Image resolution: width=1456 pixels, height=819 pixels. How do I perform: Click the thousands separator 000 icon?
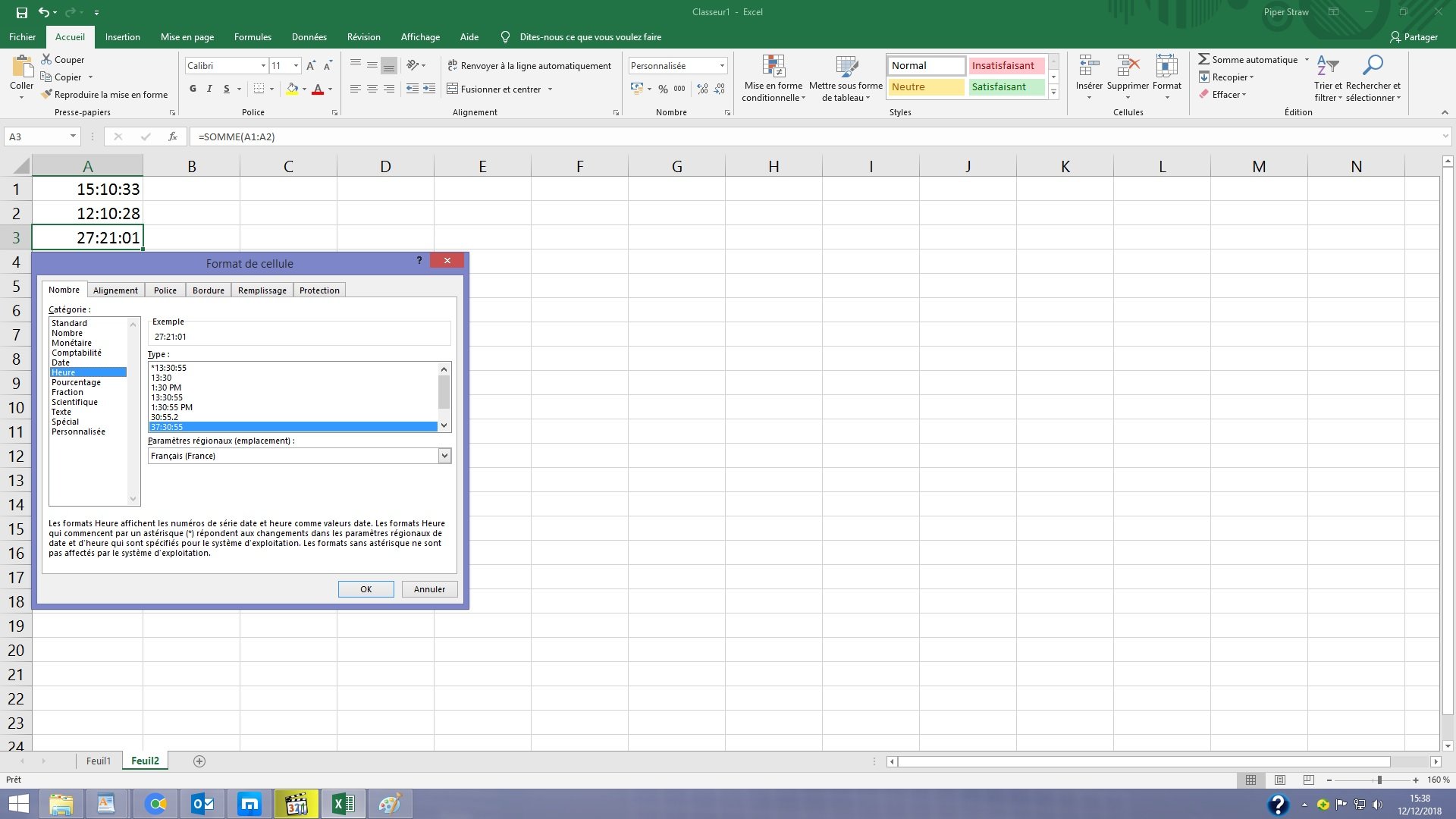(679, 89)
